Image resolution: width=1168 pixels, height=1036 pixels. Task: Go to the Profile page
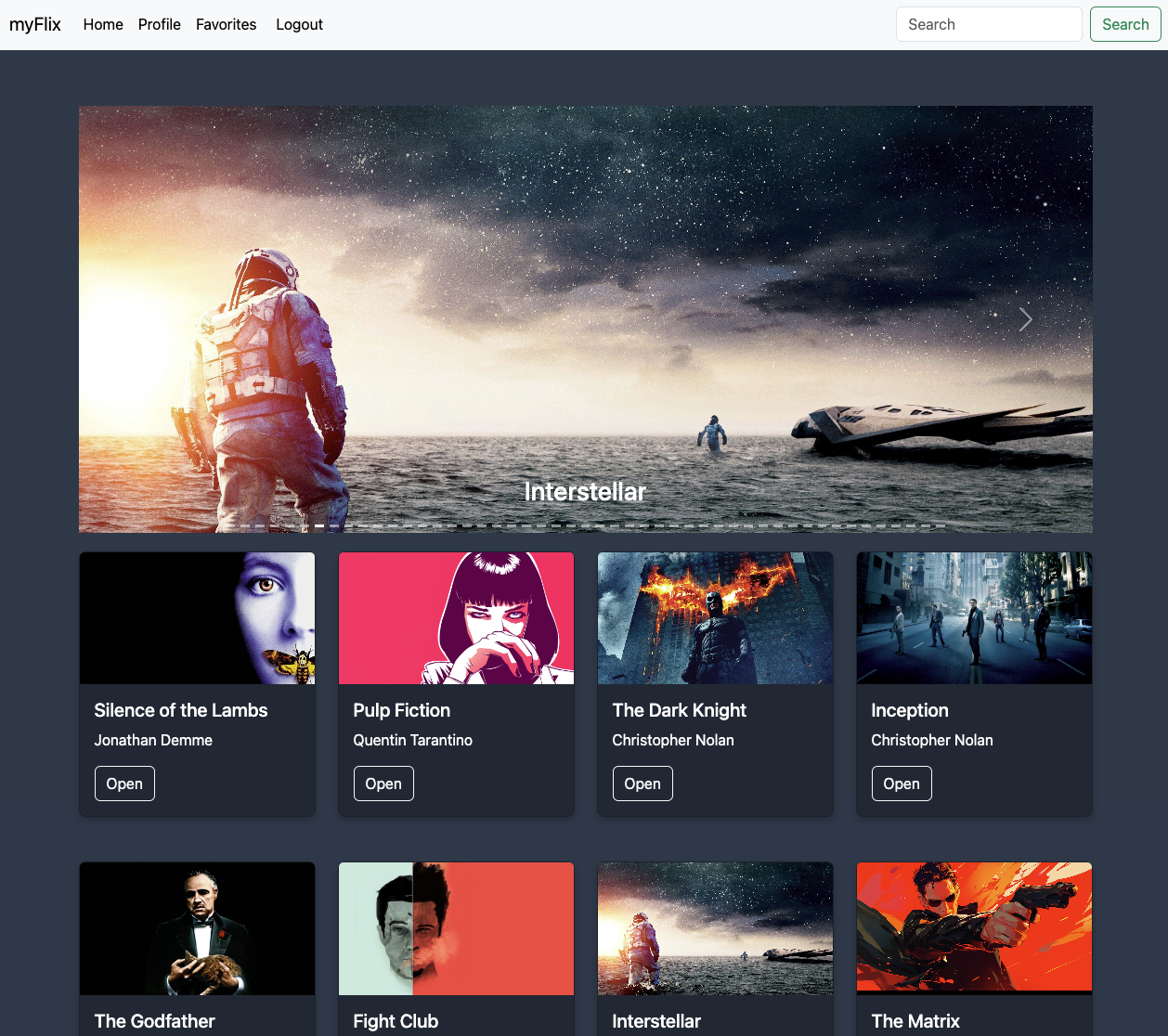click(x=159, y=25)
